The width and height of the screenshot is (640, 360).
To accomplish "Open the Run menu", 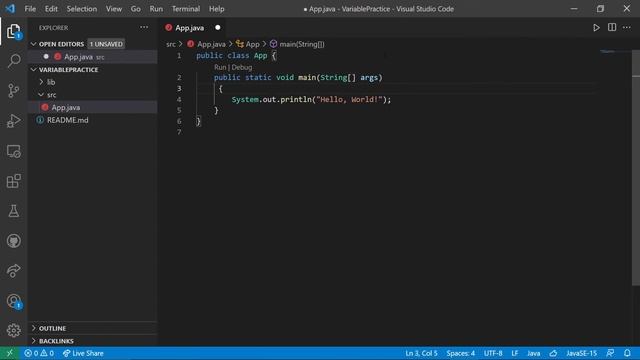I will tap(156, 9).
